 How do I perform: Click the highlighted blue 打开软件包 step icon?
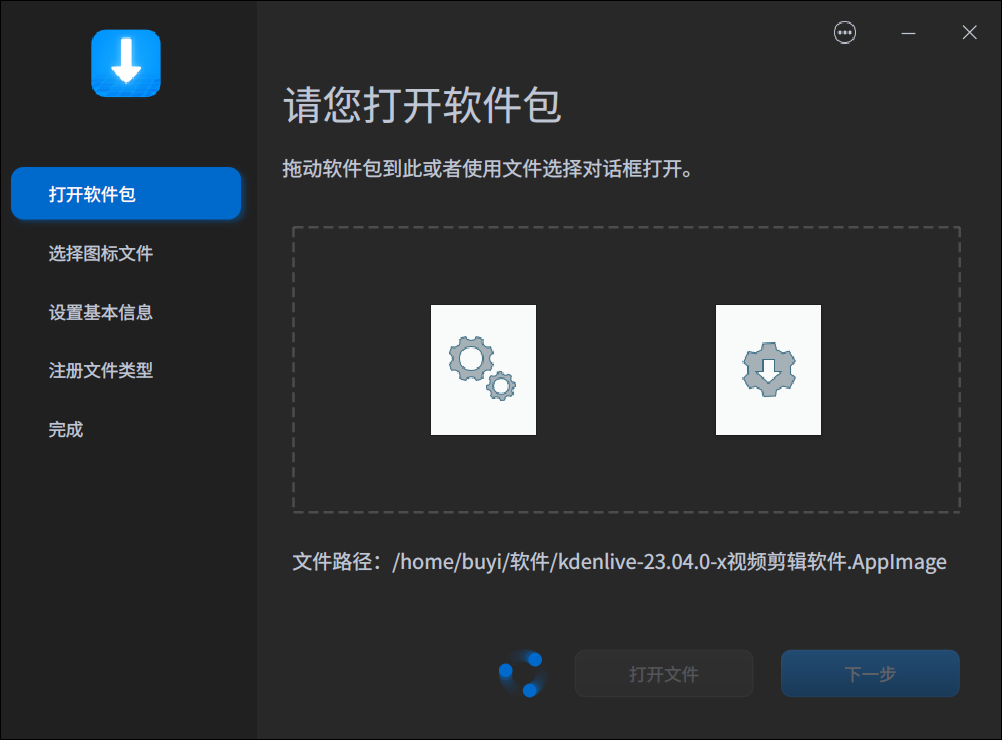click(126, 193)
